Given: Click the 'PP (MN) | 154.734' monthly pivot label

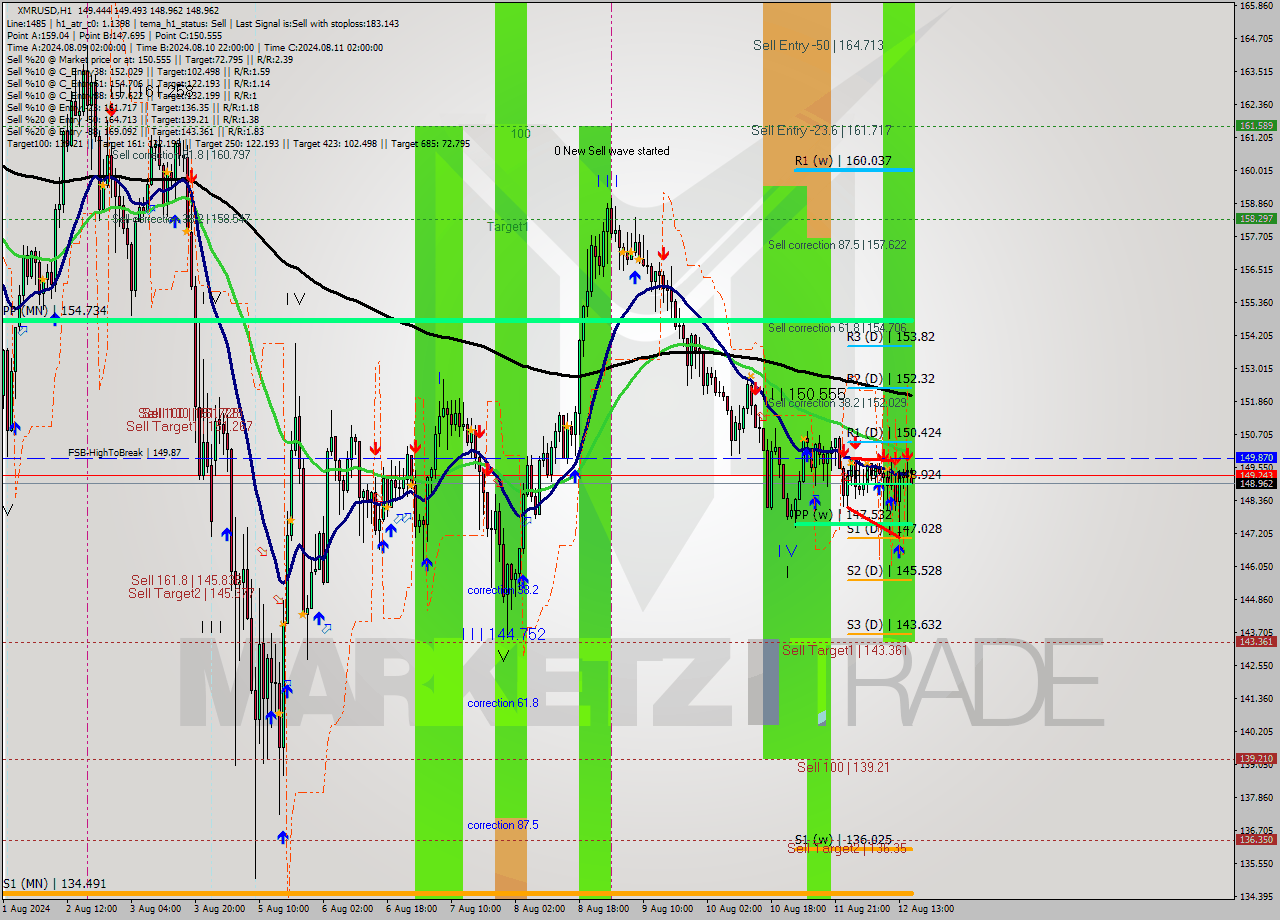Looking at the screenshot, I should (54, 311).
